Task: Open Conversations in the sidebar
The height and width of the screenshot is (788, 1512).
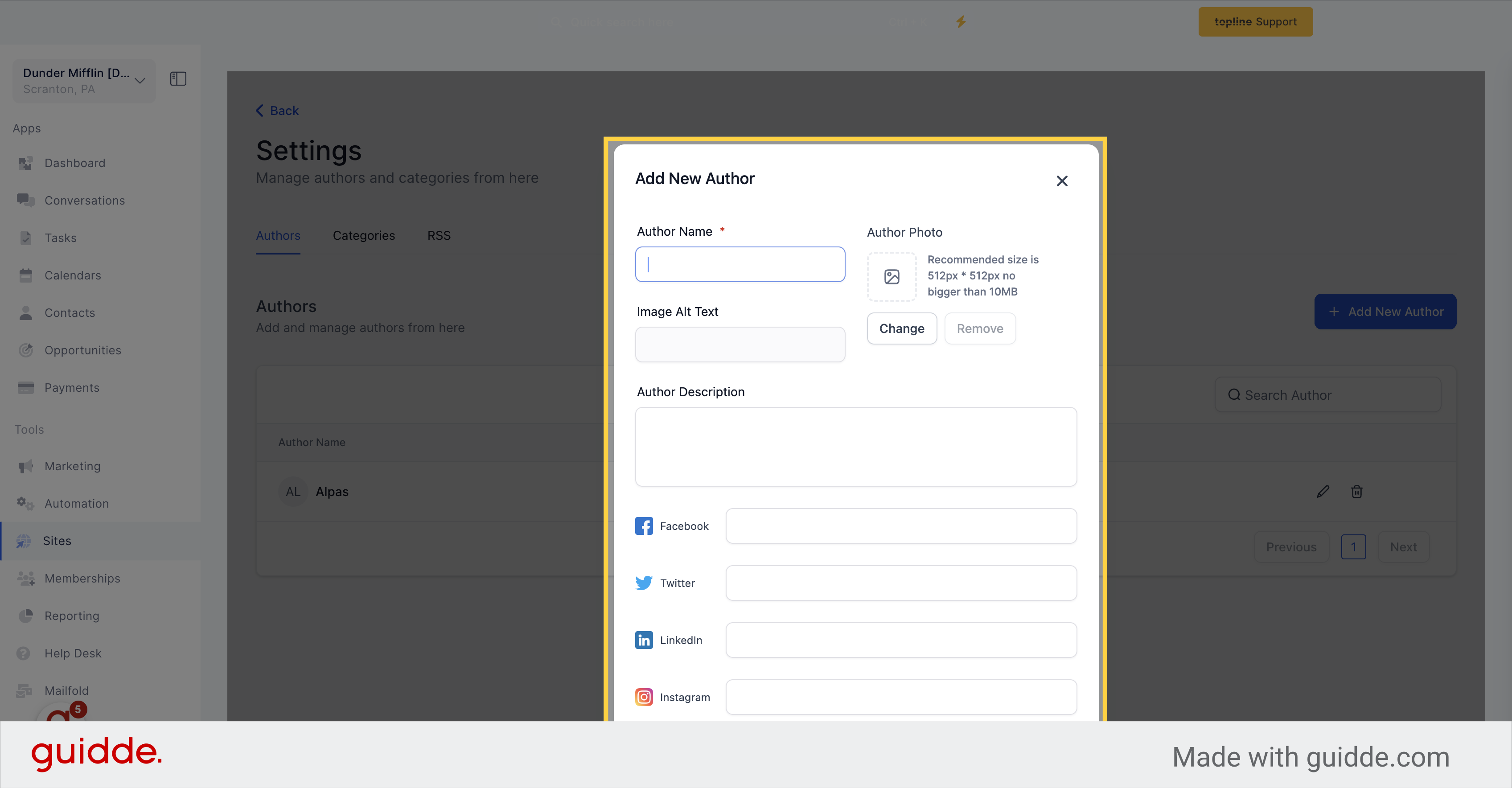Action: [x=85, y=201]
